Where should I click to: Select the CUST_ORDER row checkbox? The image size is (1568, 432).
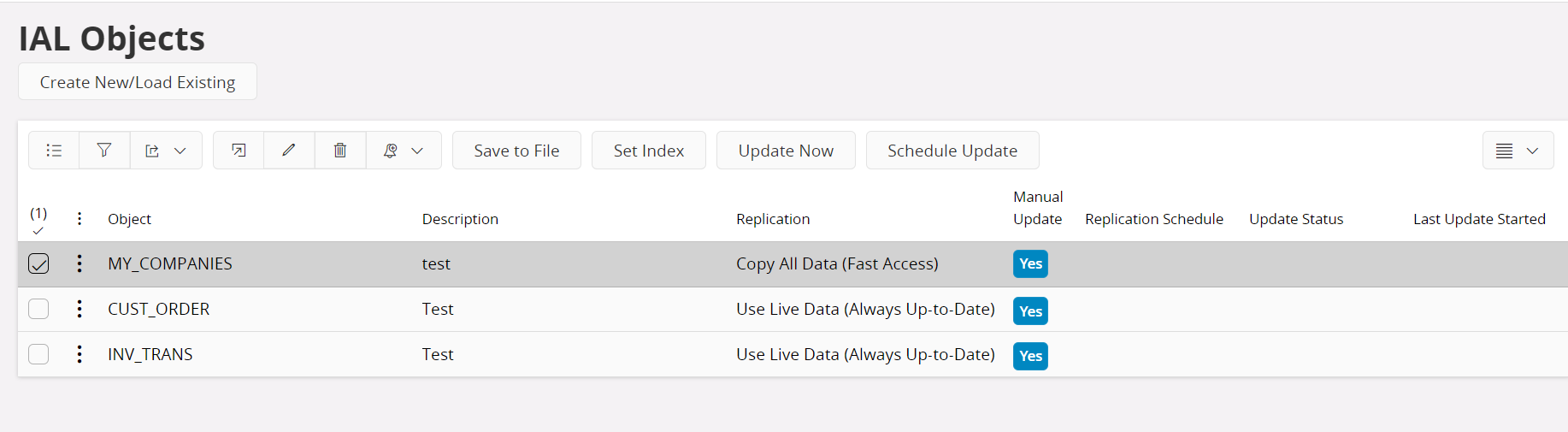[38, 309]
